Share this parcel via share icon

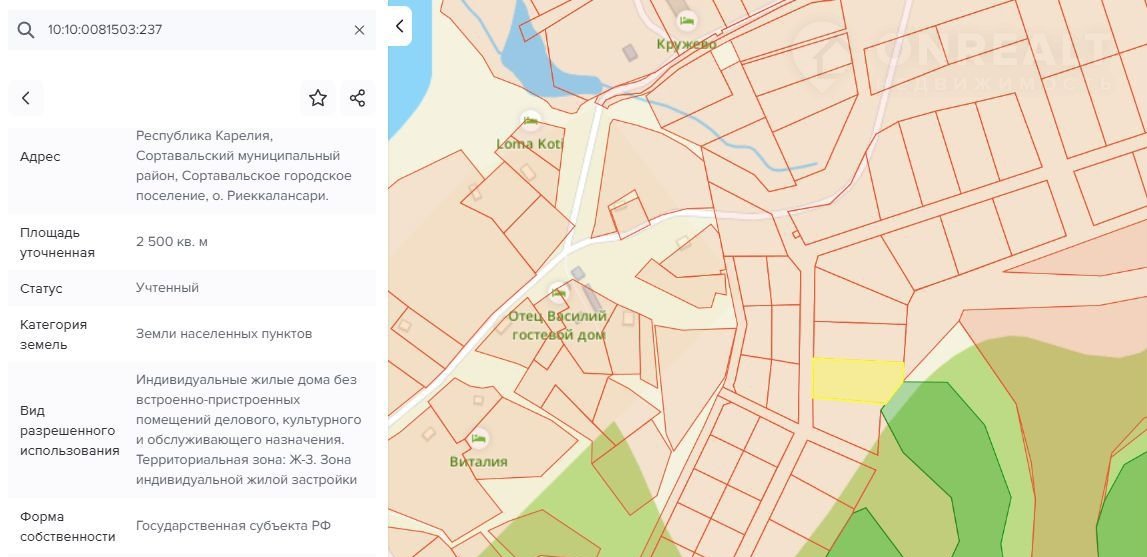[357, 98]
